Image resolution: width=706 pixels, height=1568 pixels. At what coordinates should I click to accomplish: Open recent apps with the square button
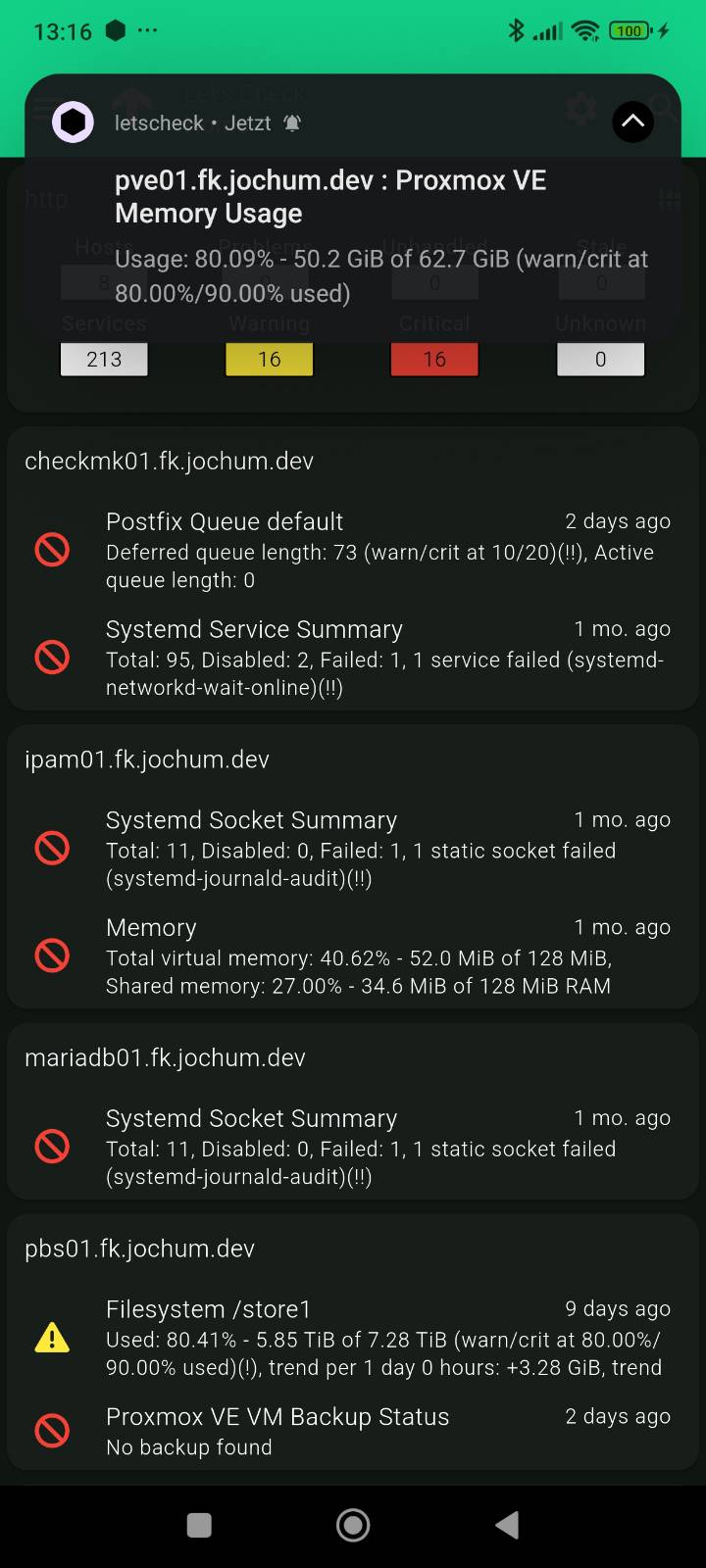point(199,1525)
